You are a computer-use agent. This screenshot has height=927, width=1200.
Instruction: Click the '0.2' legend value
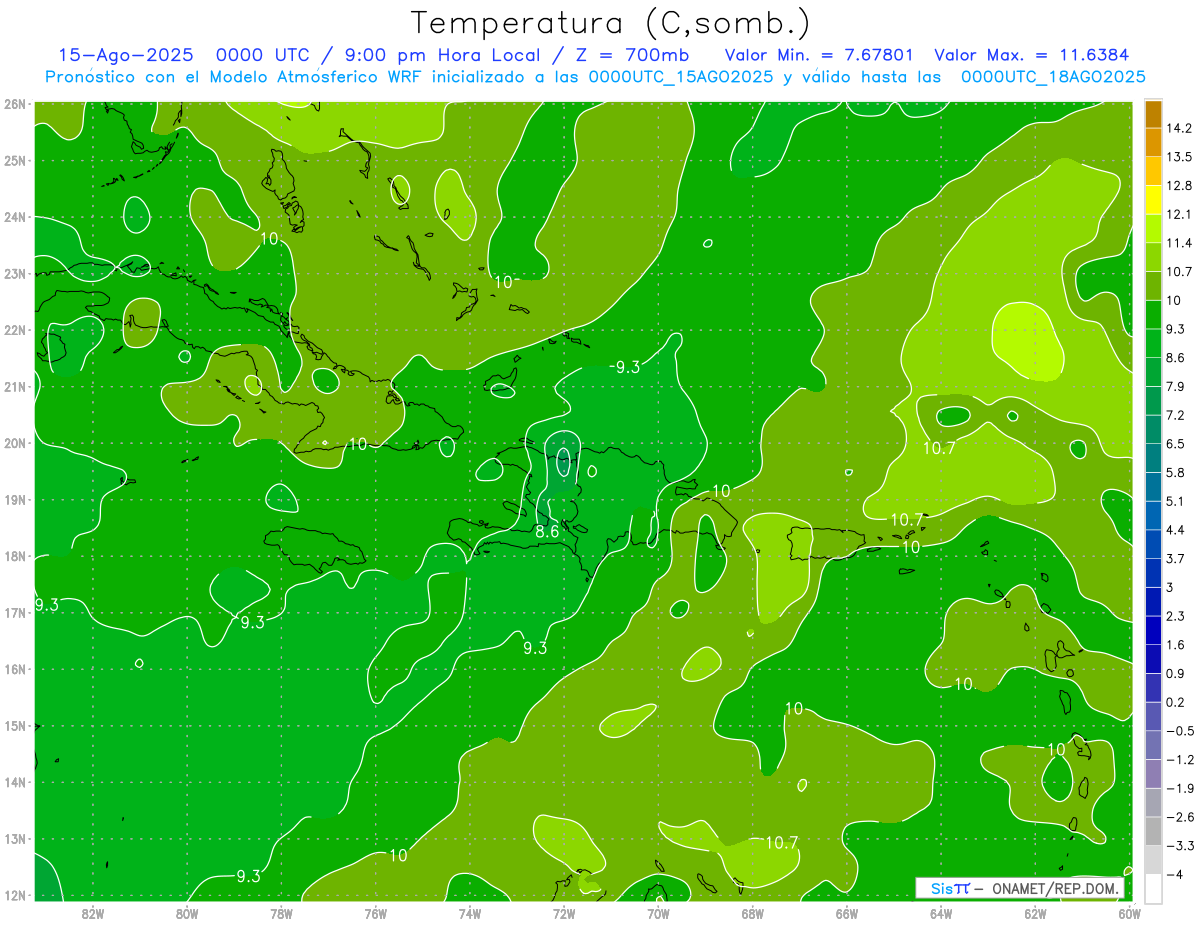tap(1175, 702)
